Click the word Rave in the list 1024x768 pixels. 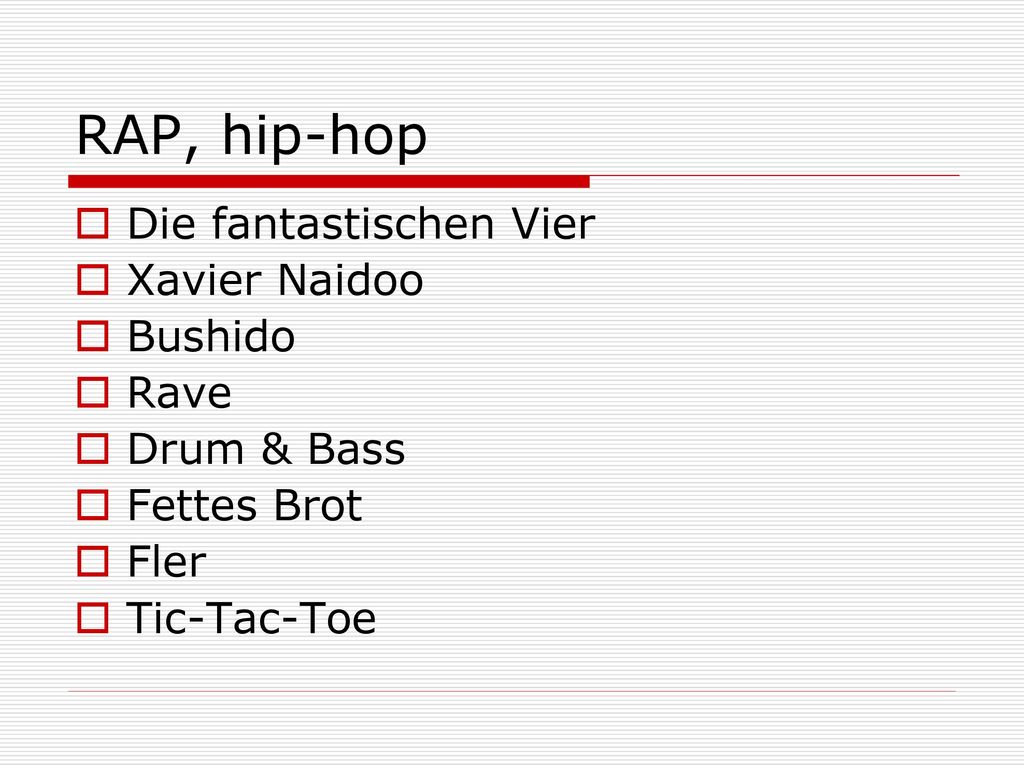tap(180, 392)
